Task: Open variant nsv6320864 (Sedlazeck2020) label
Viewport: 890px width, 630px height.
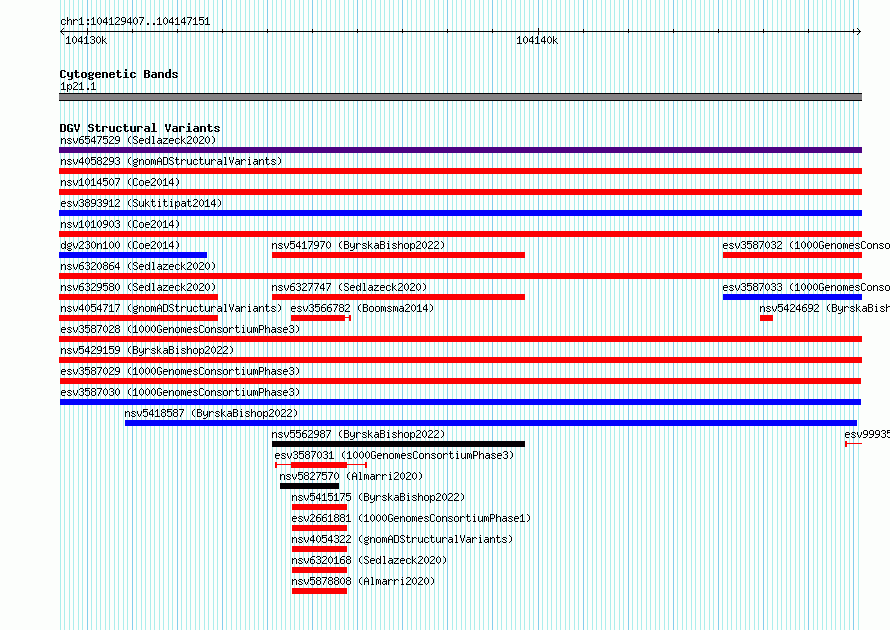Action: (138, 266)
